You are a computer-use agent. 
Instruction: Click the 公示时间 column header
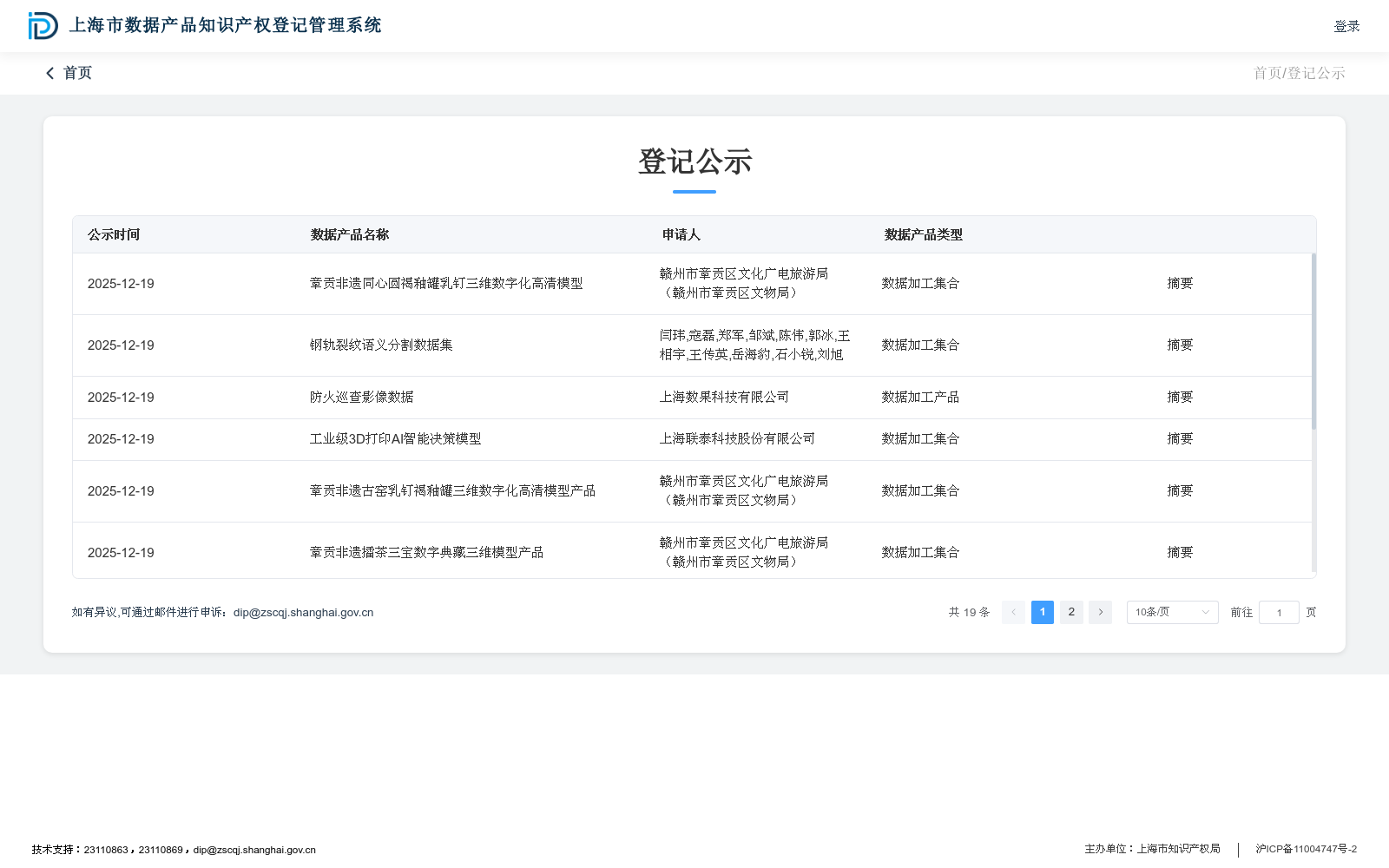(114, 234)
